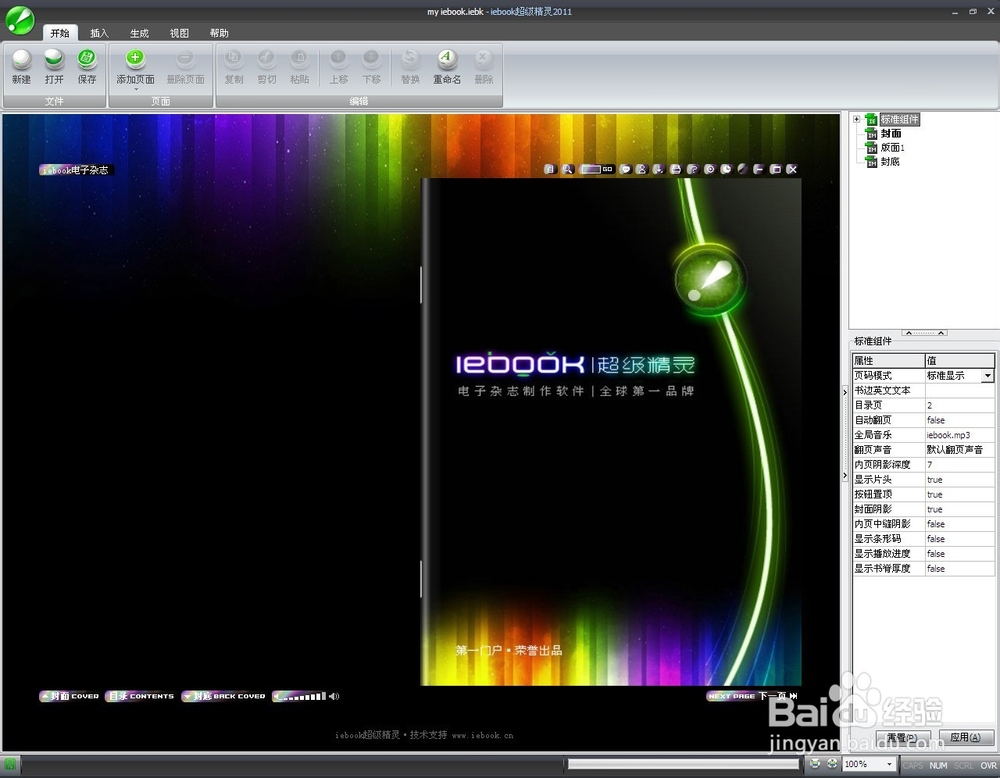The image size is (1000, 778).
Task: Click the upper collapse arrow on properties panel edge
Action: (x=845, y=392)
